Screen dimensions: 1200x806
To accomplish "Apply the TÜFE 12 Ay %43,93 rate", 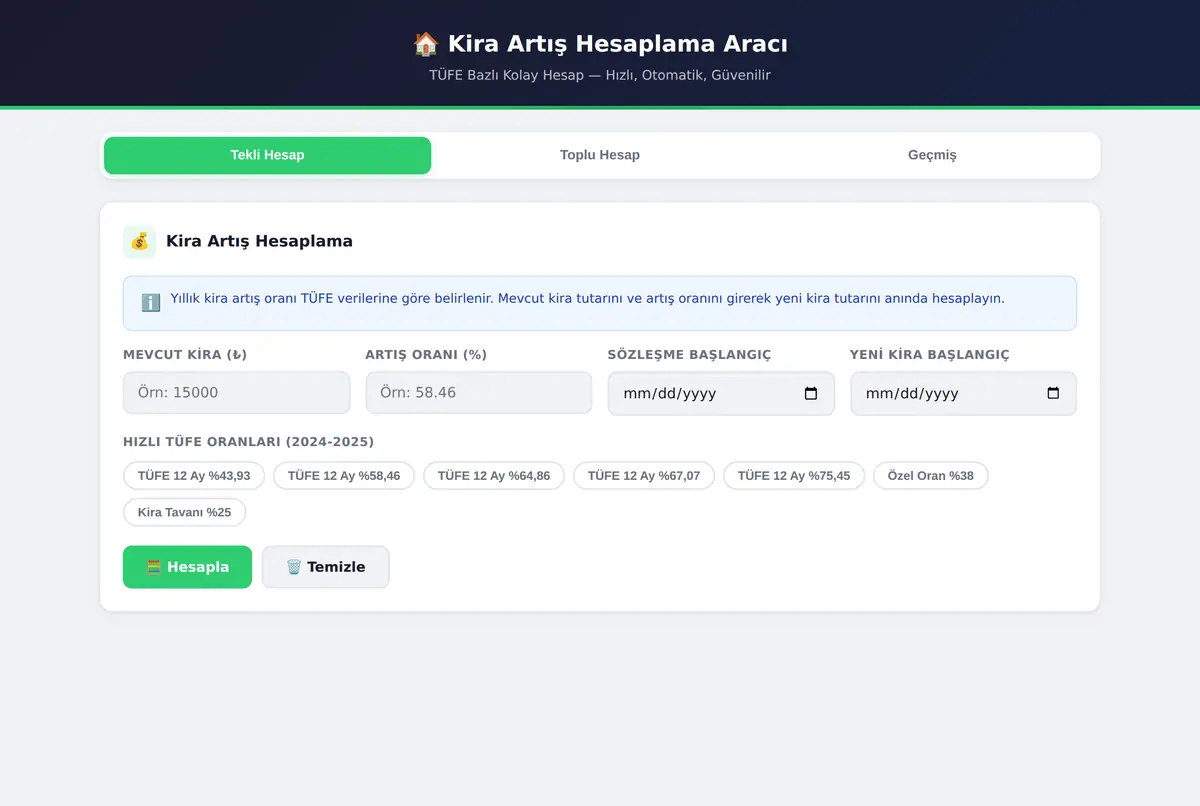I will (x=194, y=476).
